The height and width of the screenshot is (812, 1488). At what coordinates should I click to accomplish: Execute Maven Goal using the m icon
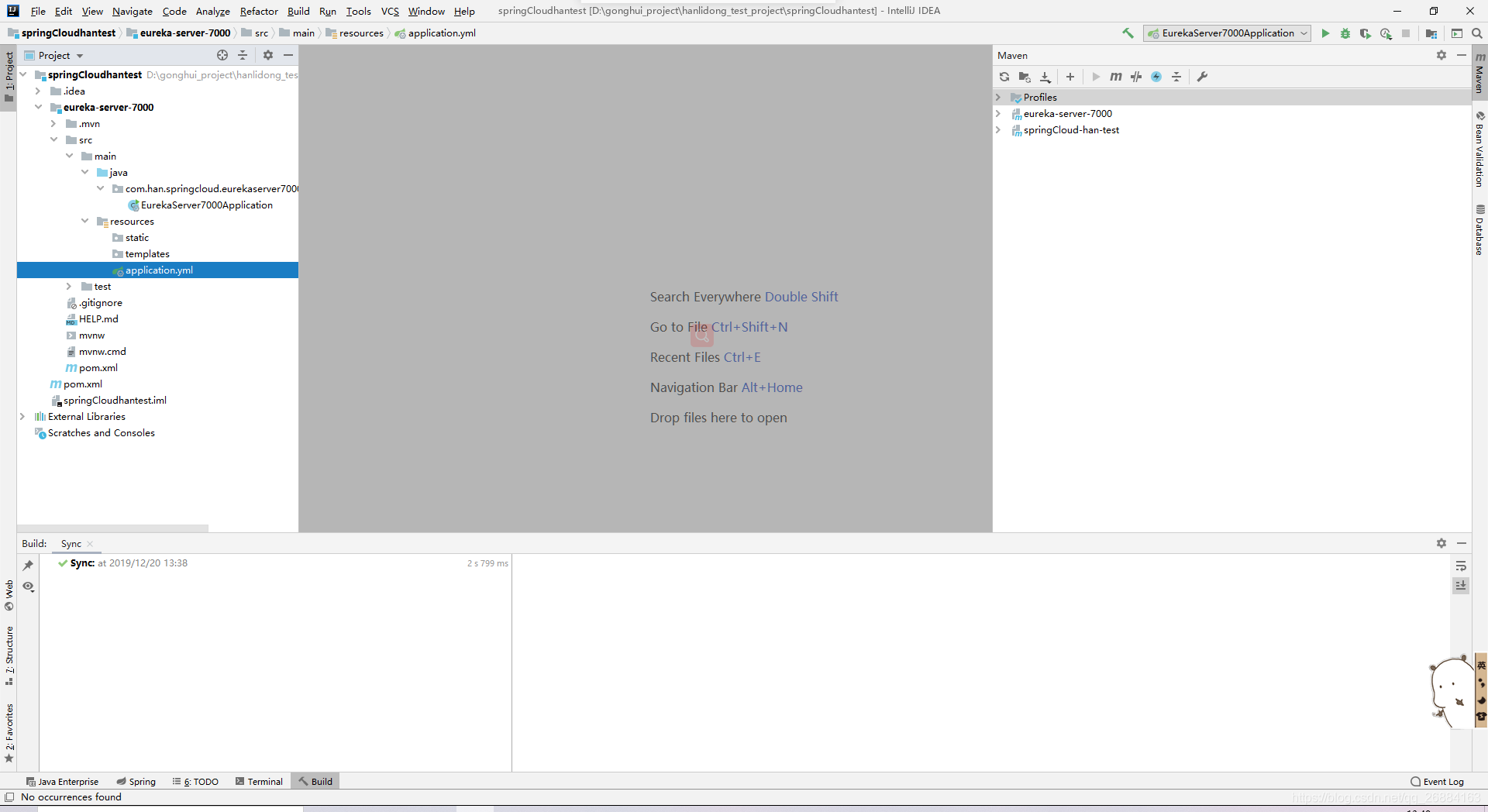point(1116,77)
